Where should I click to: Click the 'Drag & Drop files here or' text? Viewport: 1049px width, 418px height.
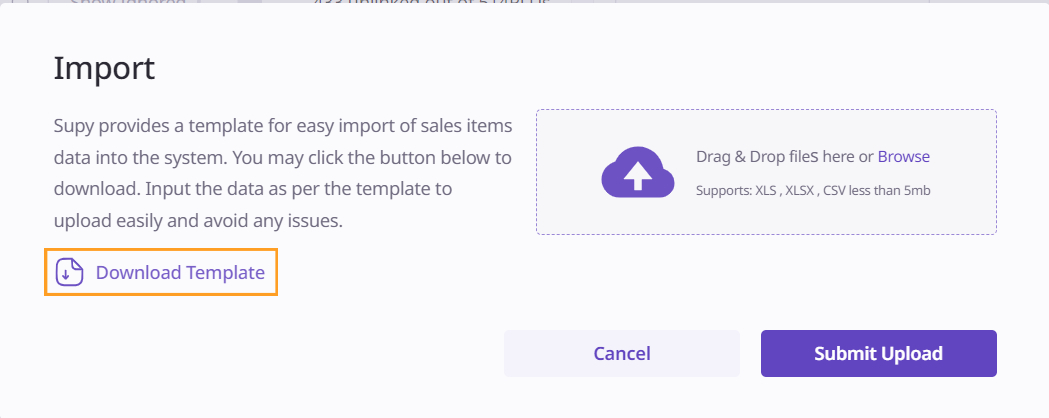coord(785,156)
